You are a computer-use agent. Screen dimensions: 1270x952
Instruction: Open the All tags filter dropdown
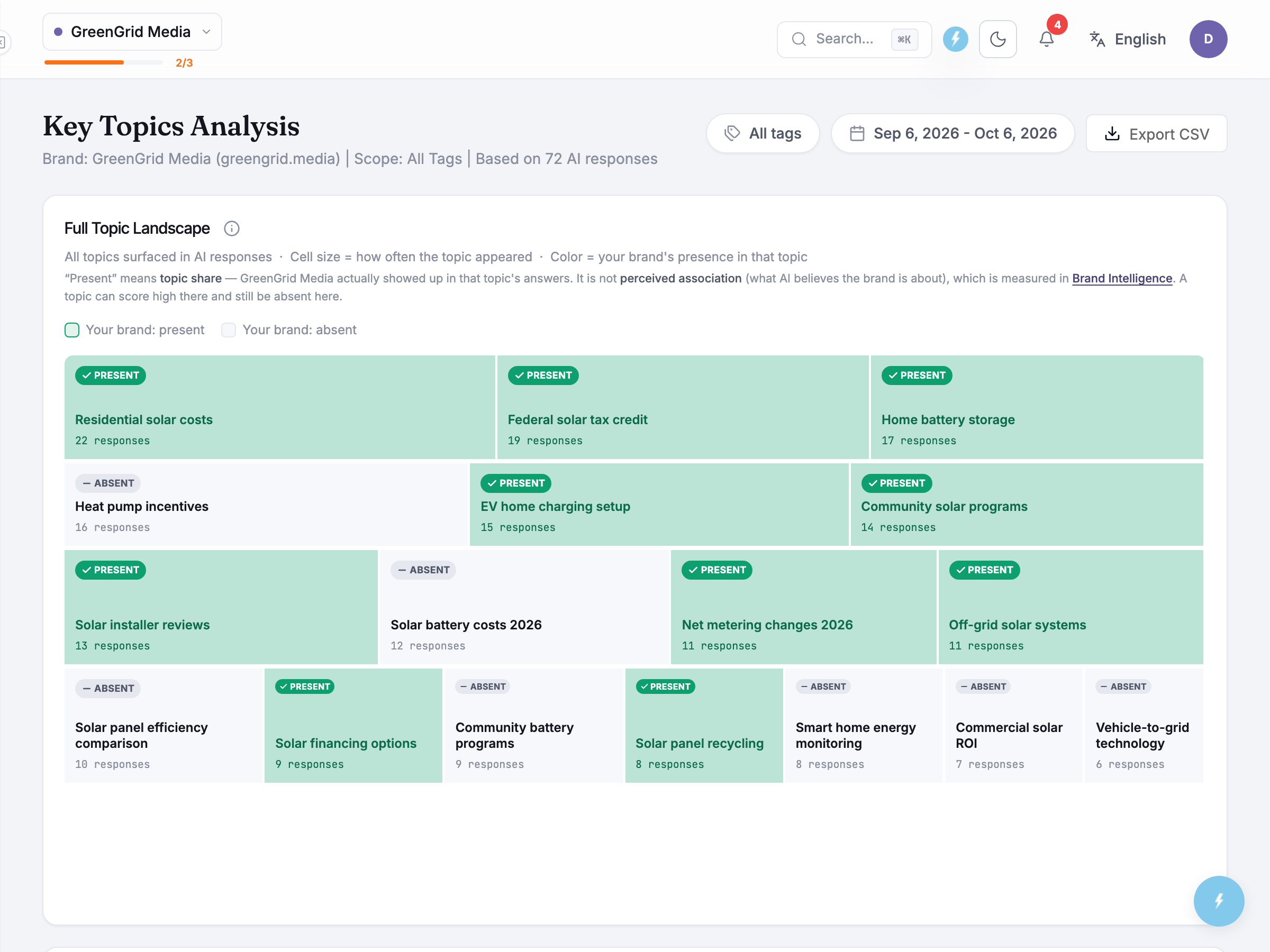(763, 134)
